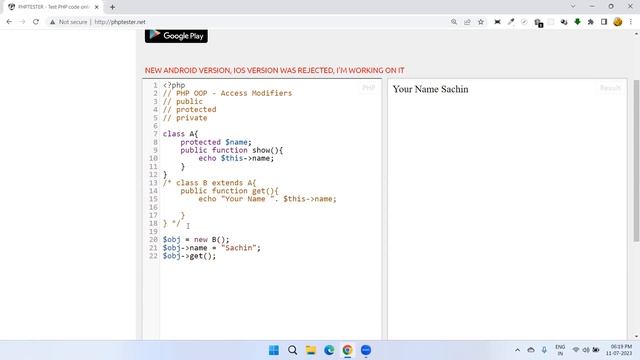Click the '$obj->get();' code line
Viewport: 640px width, 360px height.
189,256
